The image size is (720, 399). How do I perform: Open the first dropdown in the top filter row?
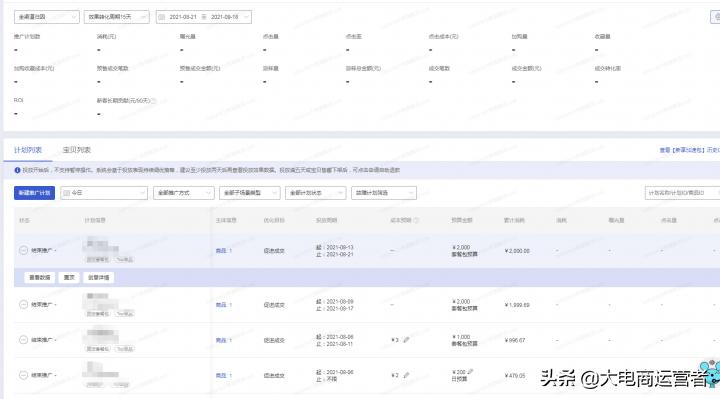point(47,17)
